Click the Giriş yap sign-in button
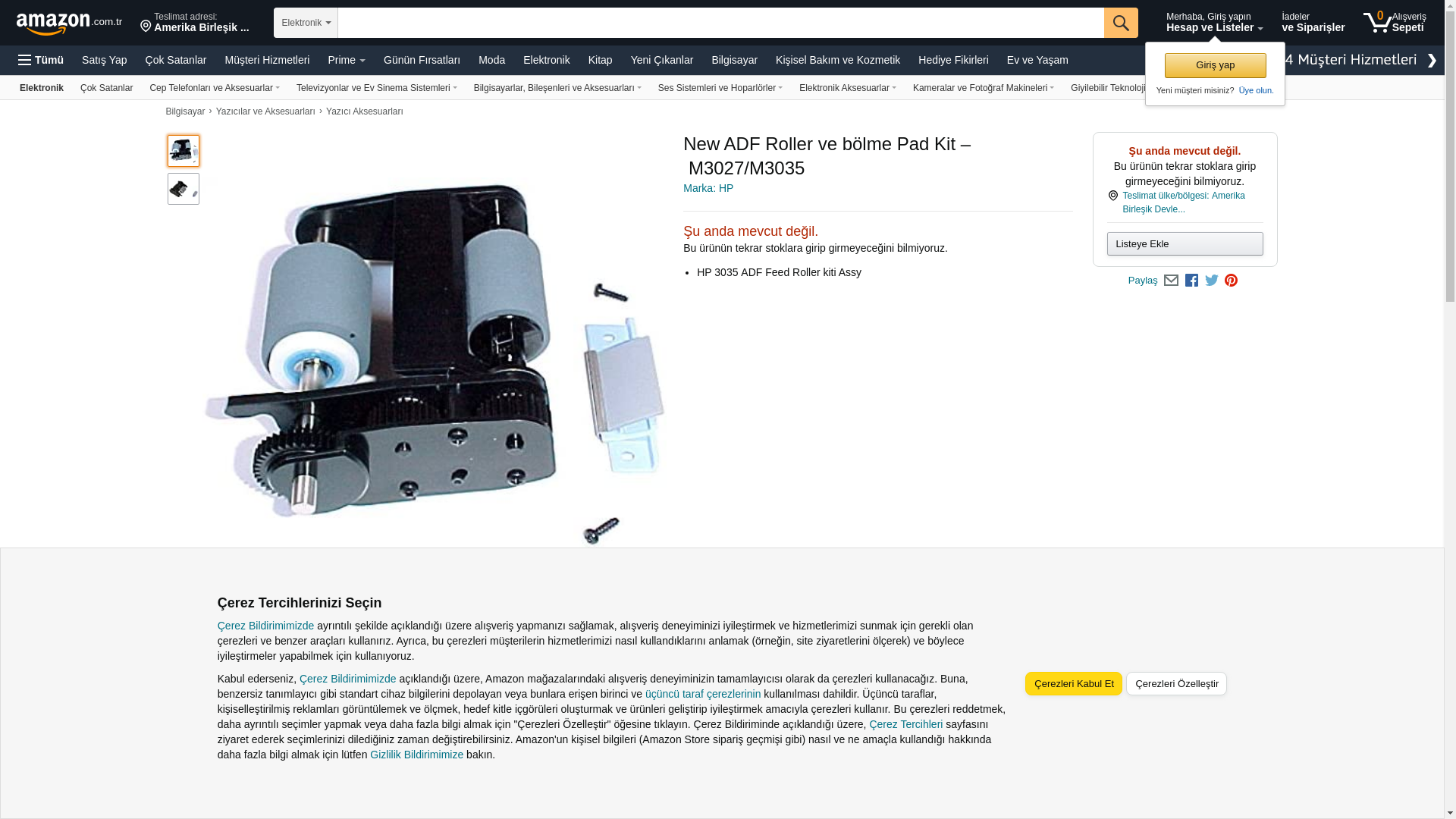The image size is (1456, 819). (x=1215, y=65)
